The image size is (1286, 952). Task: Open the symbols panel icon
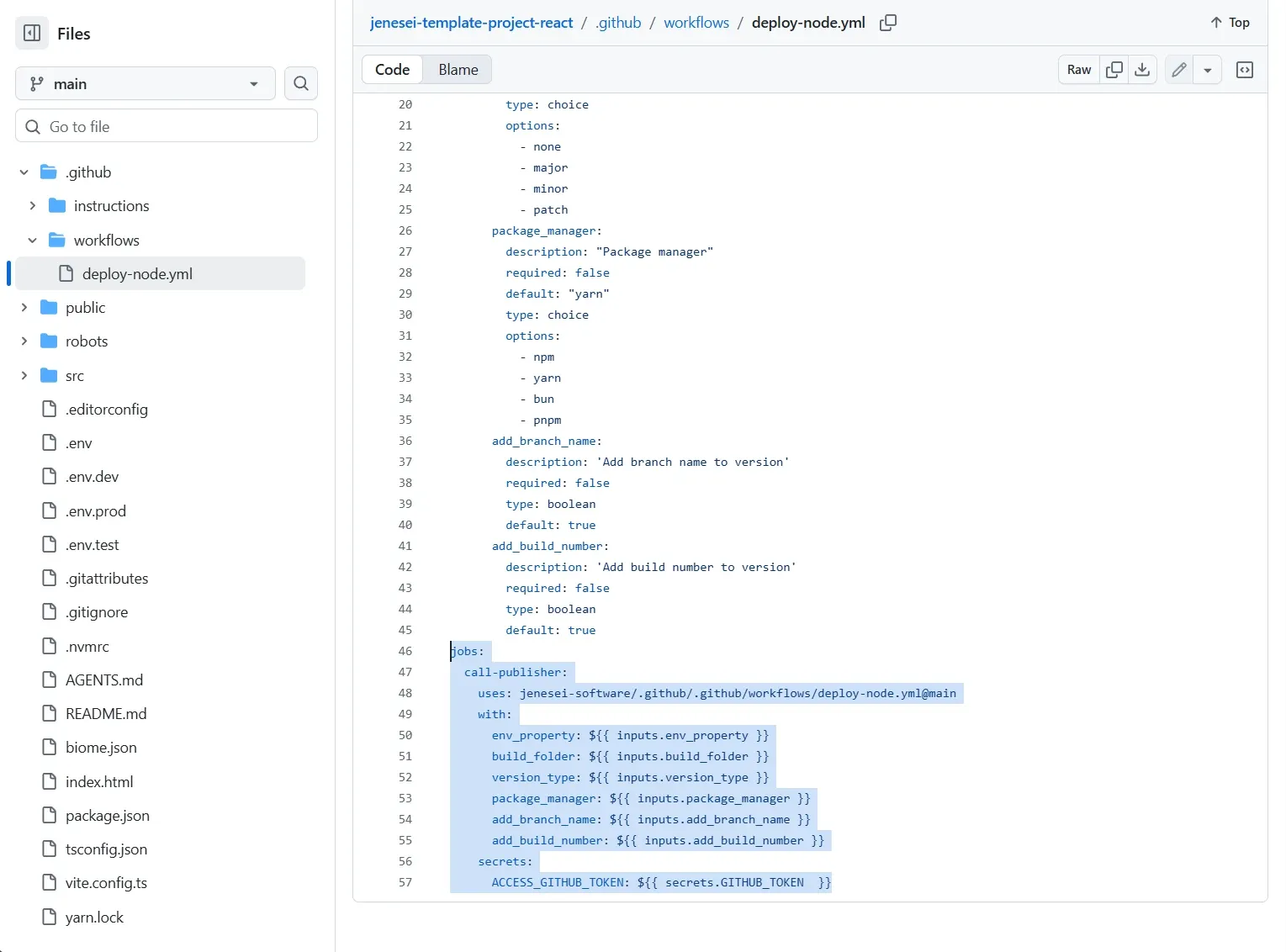pyautogui.click(x=1245, y=70)
